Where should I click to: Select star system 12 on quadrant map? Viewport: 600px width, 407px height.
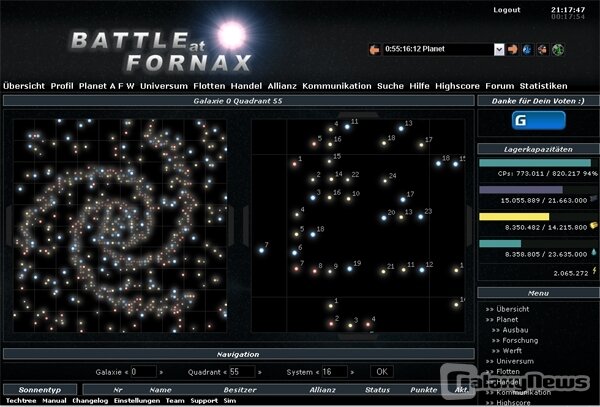point(422,269)
